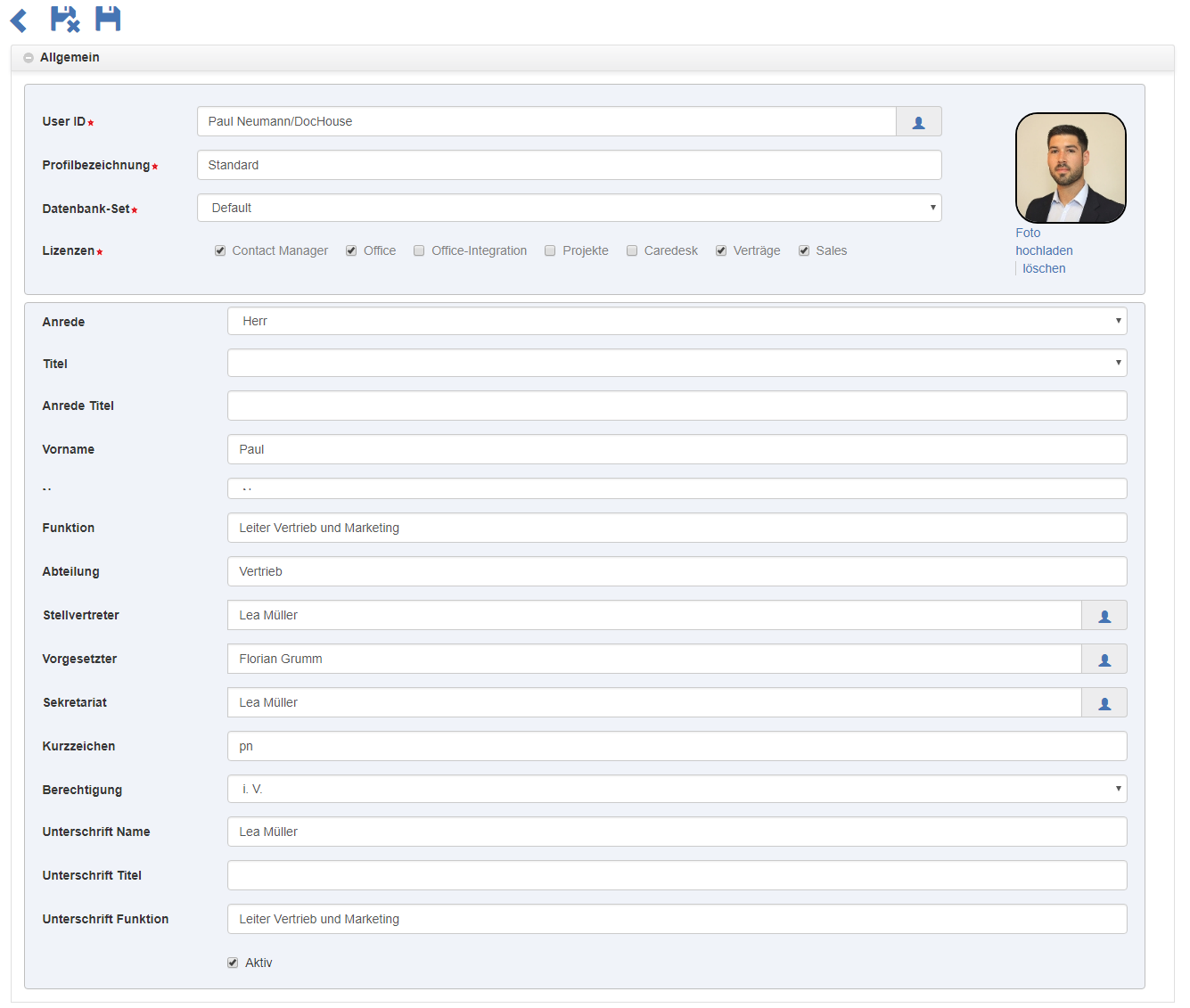Open the Titel dropdown
This screenshot has height=1008, width=1190.
[x=677, y=364]
